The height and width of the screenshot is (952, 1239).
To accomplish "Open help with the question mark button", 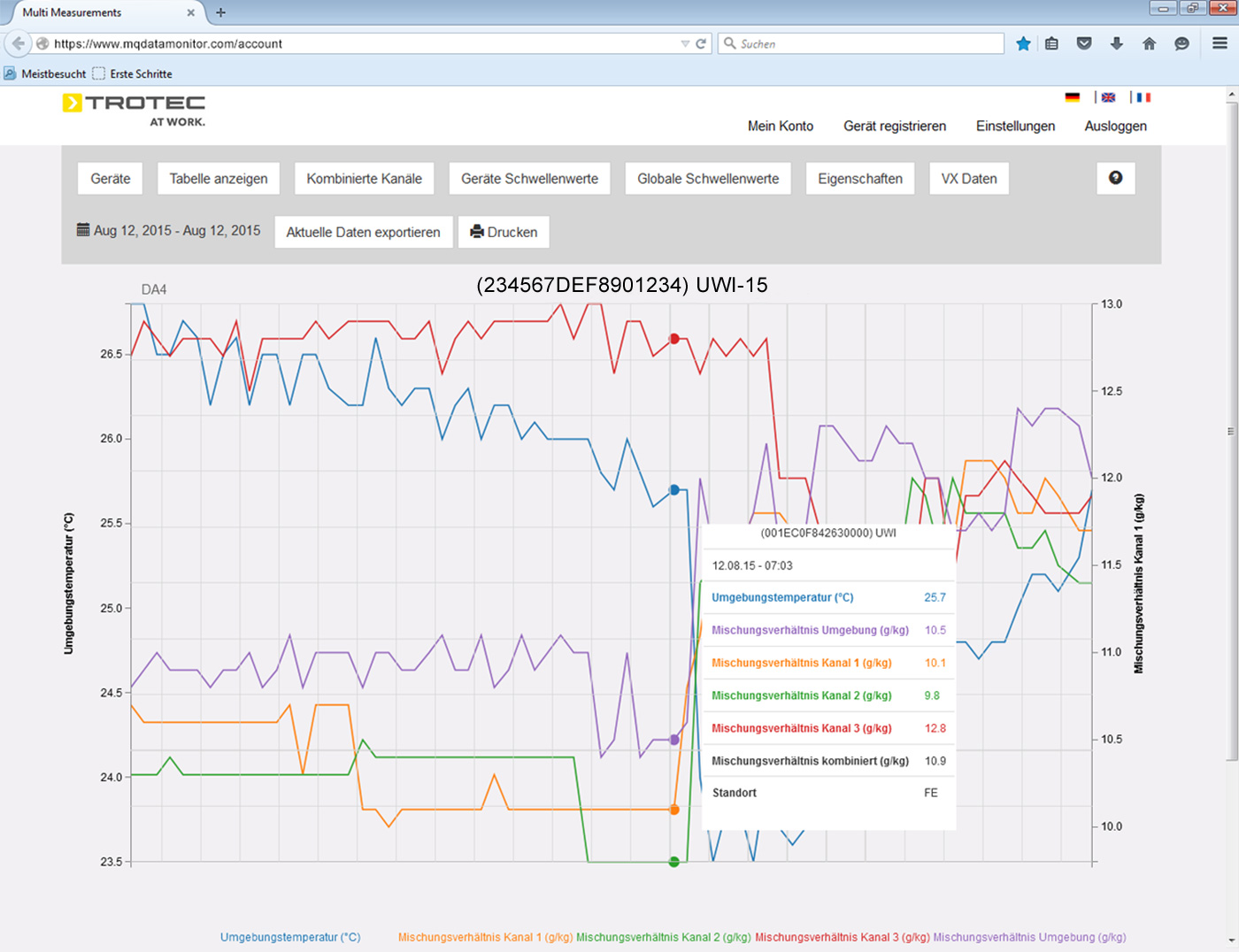I will click(x=1115, y=178).
